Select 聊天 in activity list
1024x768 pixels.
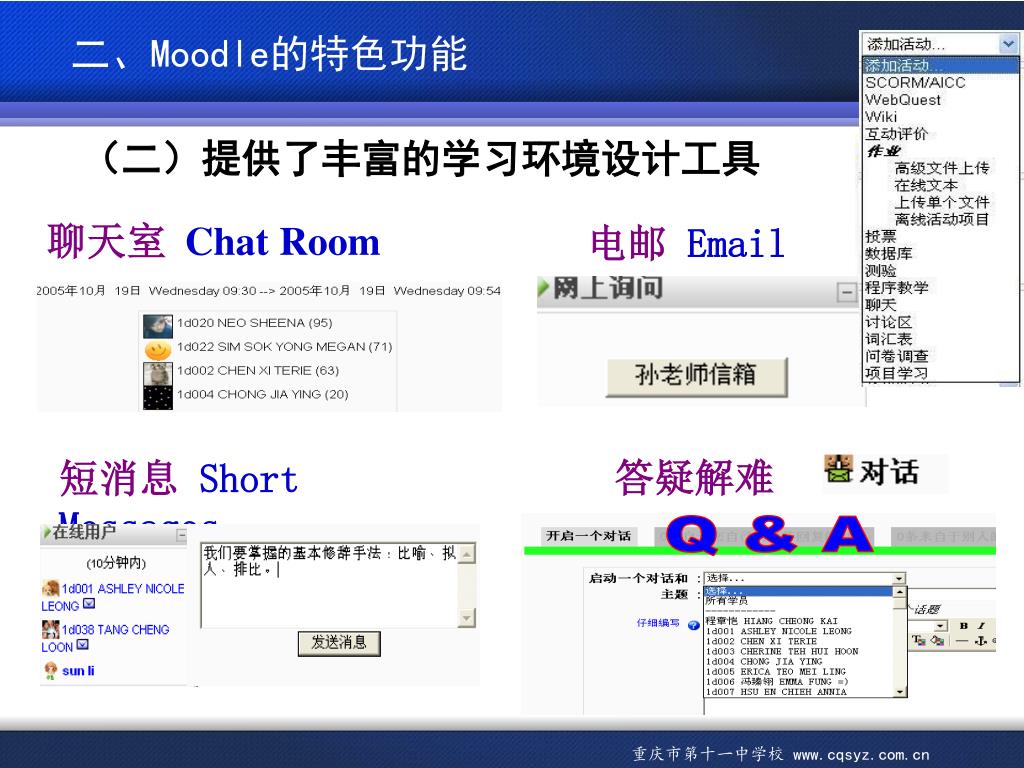(880, 304)
